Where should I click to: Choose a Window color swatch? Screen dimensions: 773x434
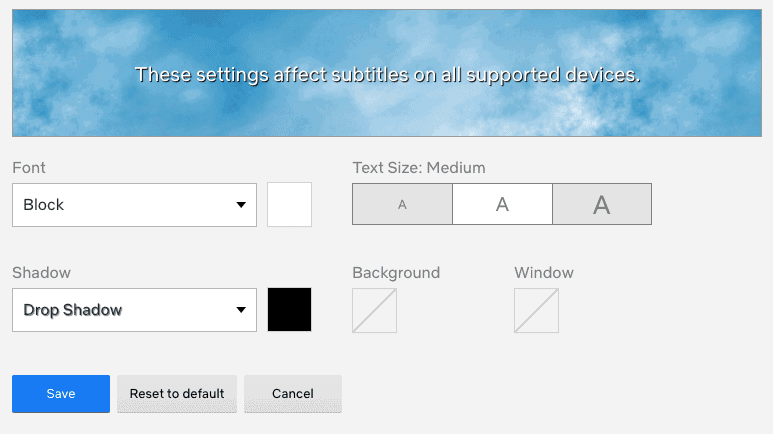click(536, 311)
